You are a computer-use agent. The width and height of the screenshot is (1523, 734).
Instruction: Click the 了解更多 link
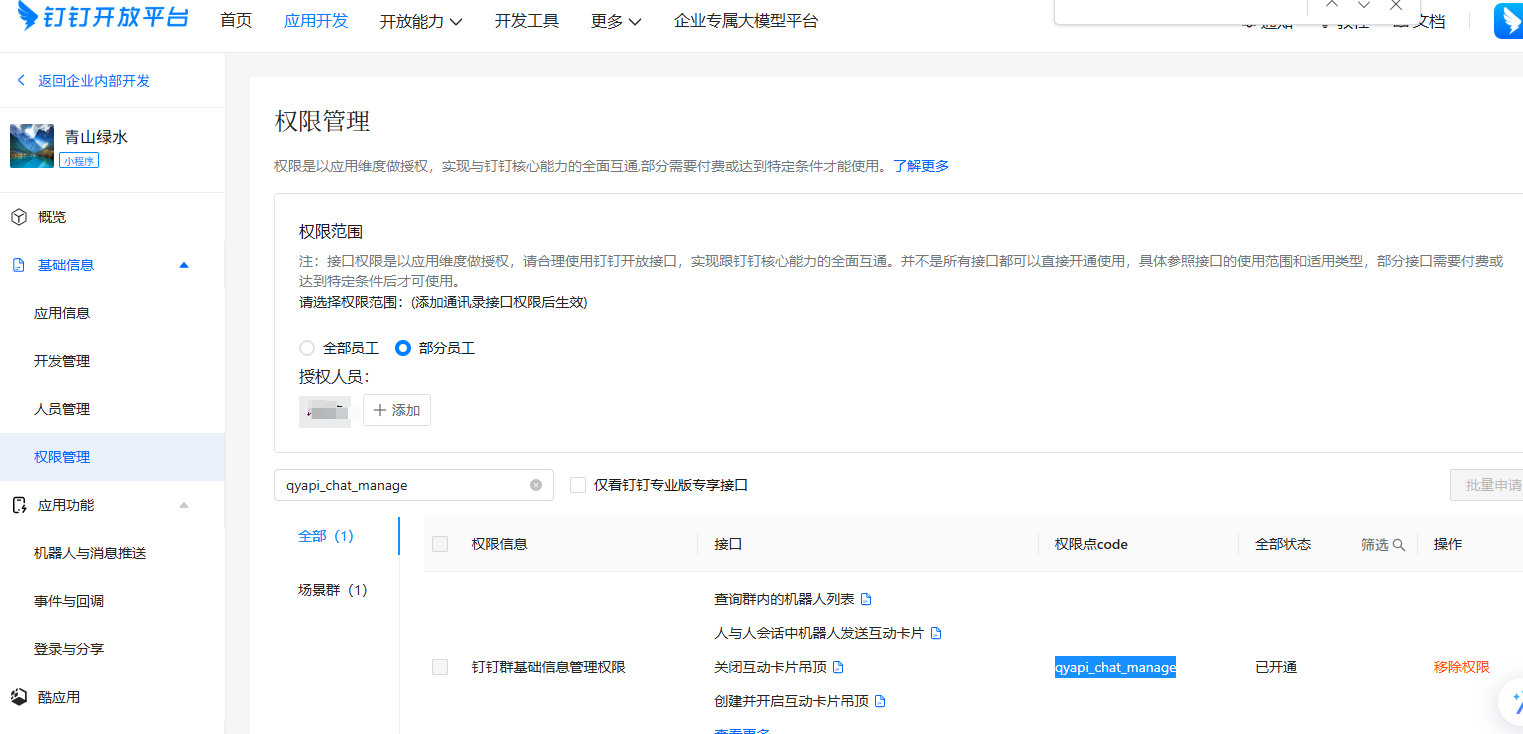click(921, 166)
